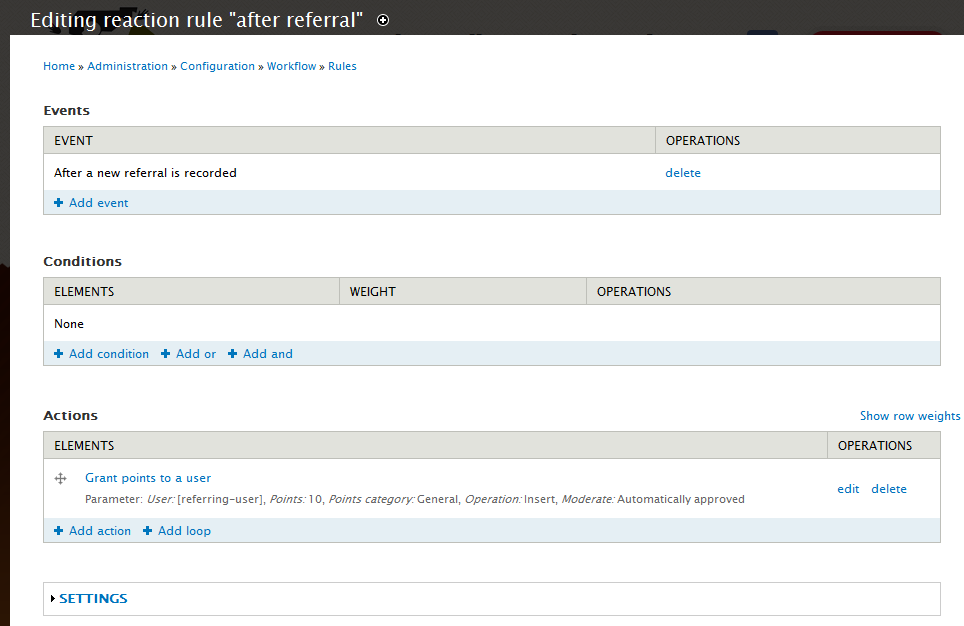Viewport: 964px width, 626px height.
Task: Click the target icon next to the page title
Action: click(x=383, y=19)
